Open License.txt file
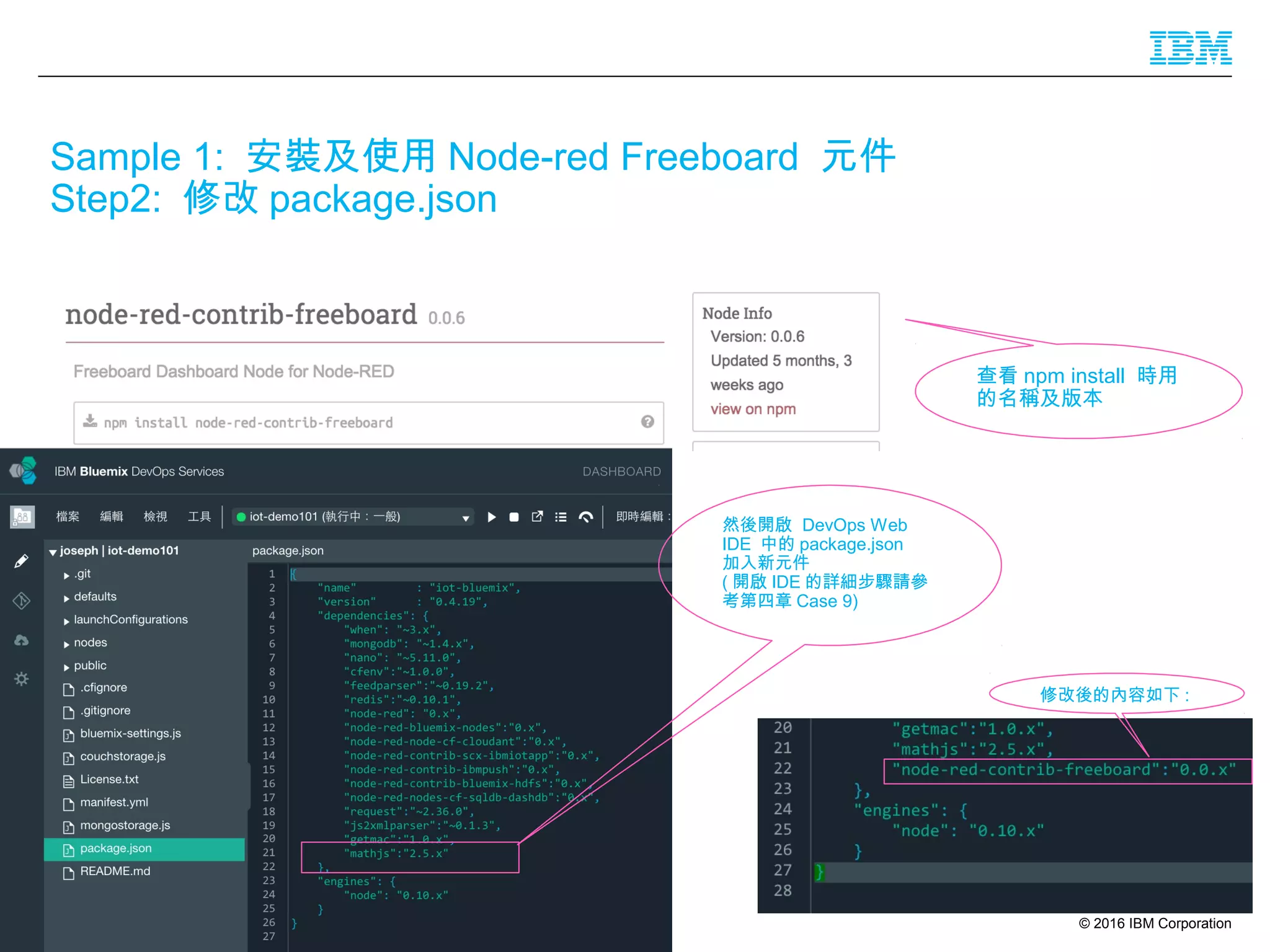 click(109, 780)
